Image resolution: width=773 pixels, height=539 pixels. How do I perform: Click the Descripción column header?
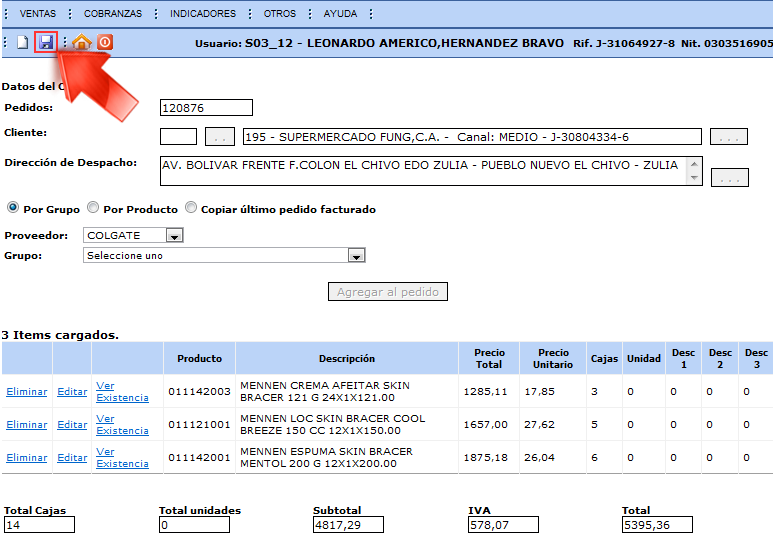tap(347, 359)
